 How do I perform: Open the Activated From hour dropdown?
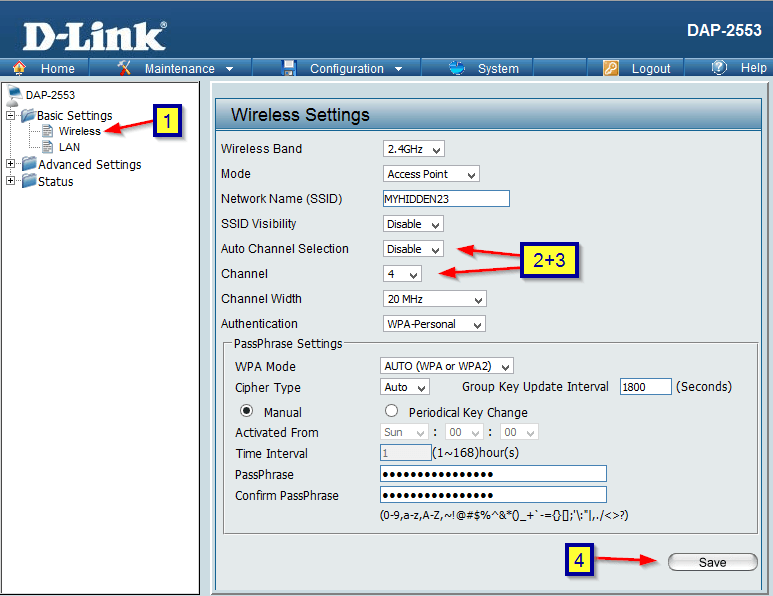pos(464,432)
